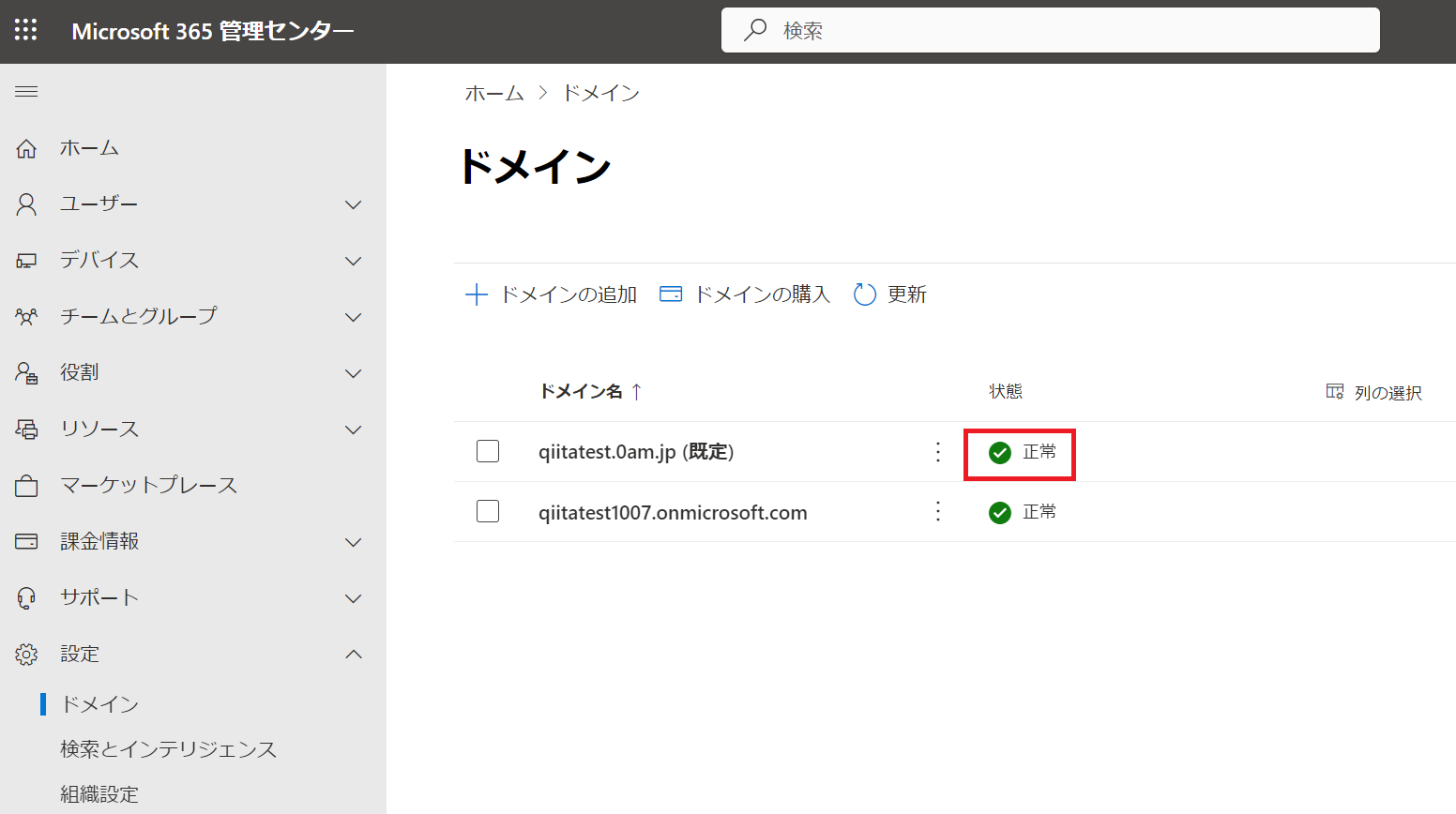The height and width of the screenshot is (814, 1456).
Task: Open the qiitatest.0am.jp domain entry
Action: coord(636,452)
